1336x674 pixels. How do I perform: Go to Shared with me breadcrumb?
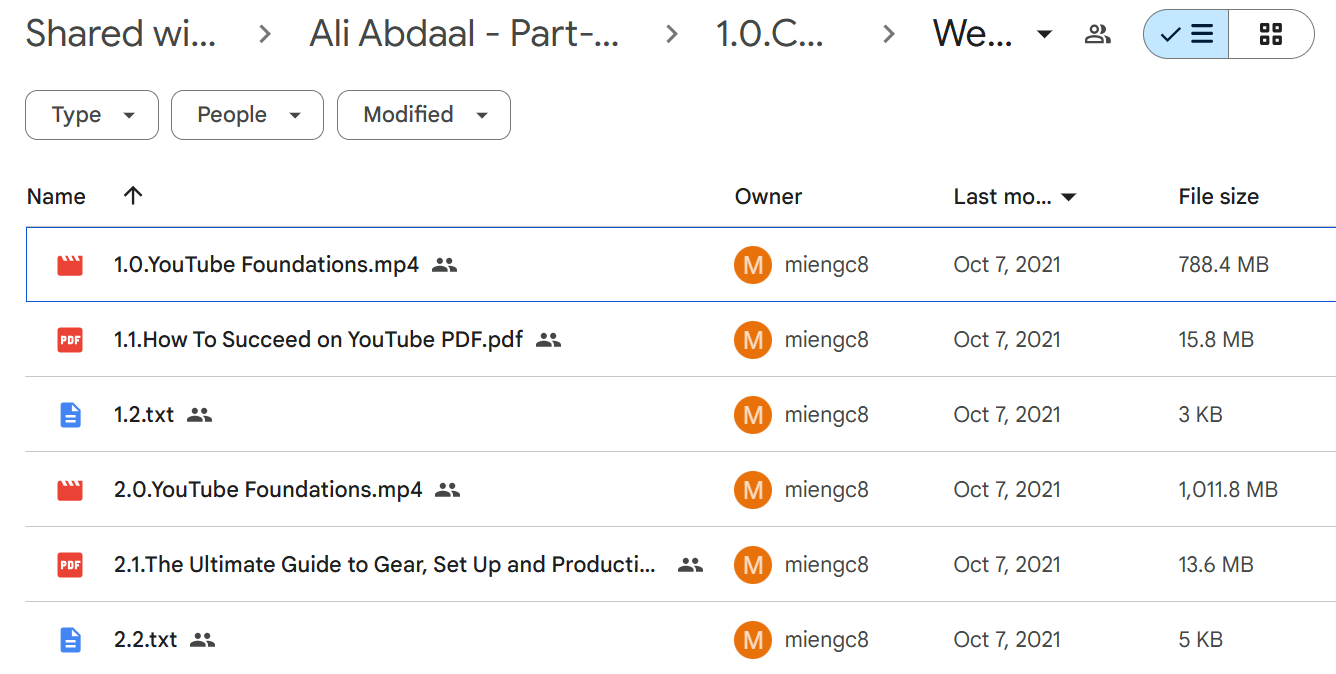120,34
